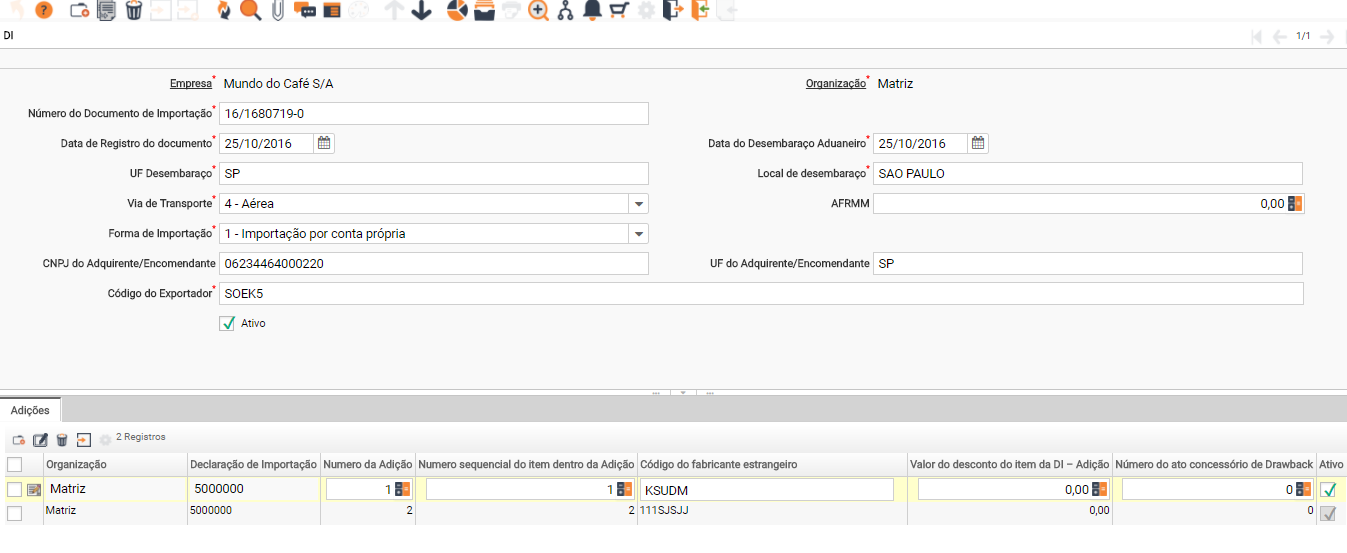Sort by Declaração de Importação column header
This screenshot has width=1347, height=553.
[253, 464]
